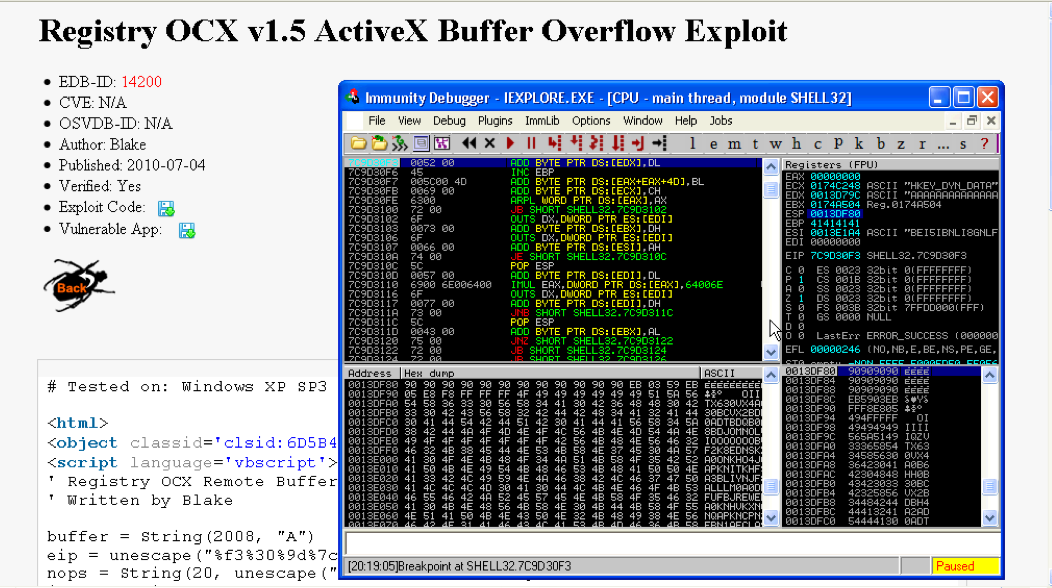The image size is (1052, 588).
Task: Open the Options menu
Action: pos(591,121)
